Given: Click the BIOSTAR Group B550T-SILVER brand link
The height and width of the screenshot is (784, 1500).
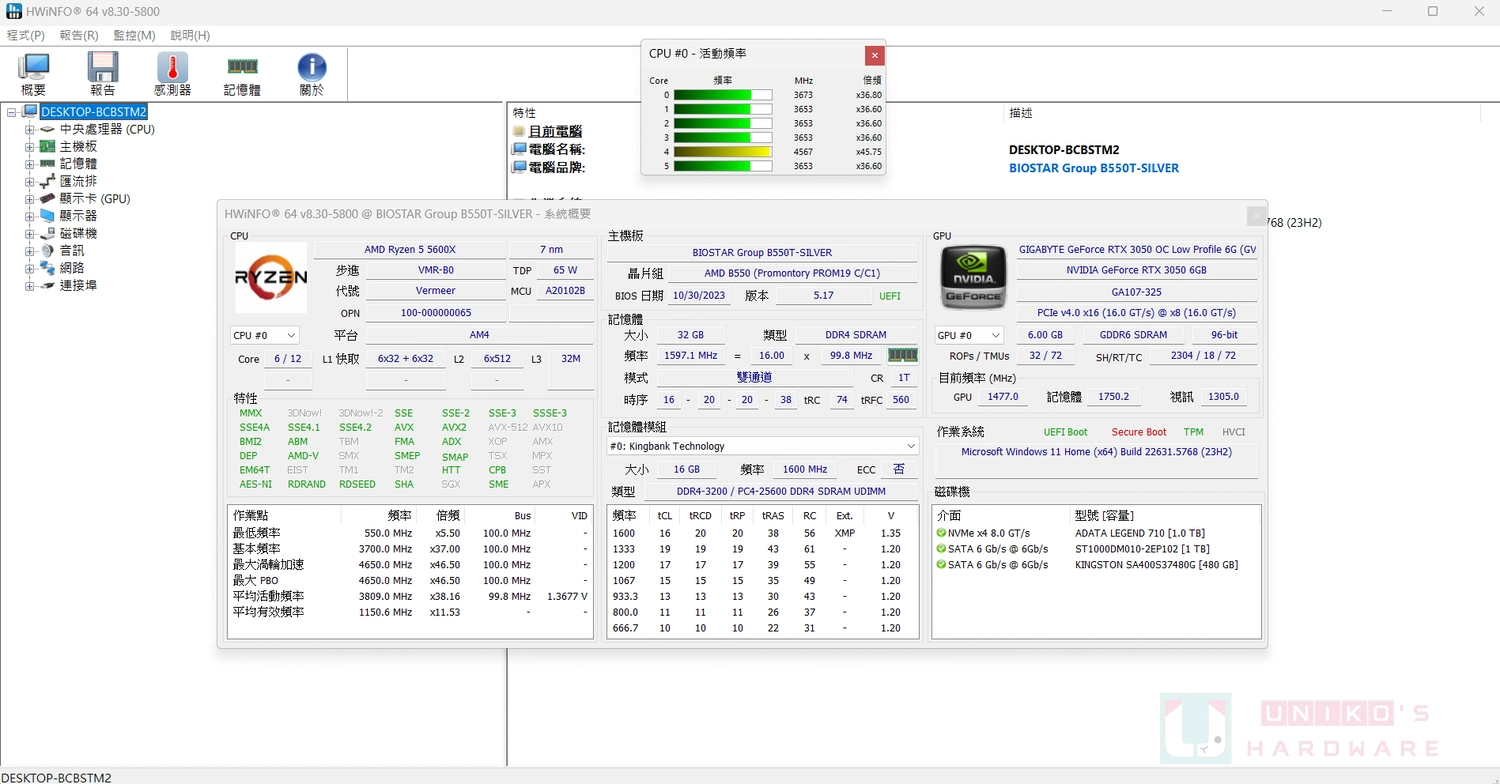Looking at the screenshot, I should (x=1094, y=168).
